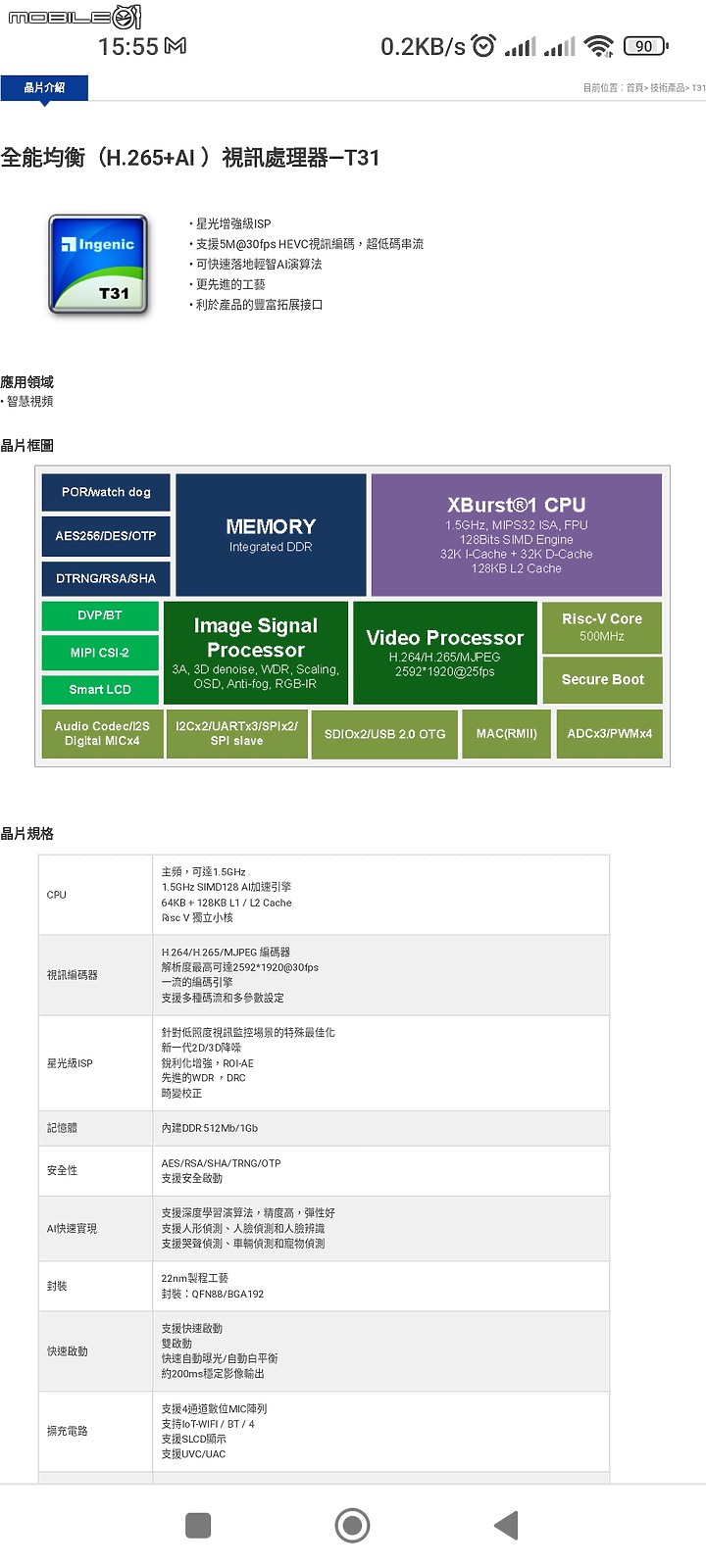Tap the 晶片框圖 heading
Viewport: 706px width, 1568px height.
(27, 446)
